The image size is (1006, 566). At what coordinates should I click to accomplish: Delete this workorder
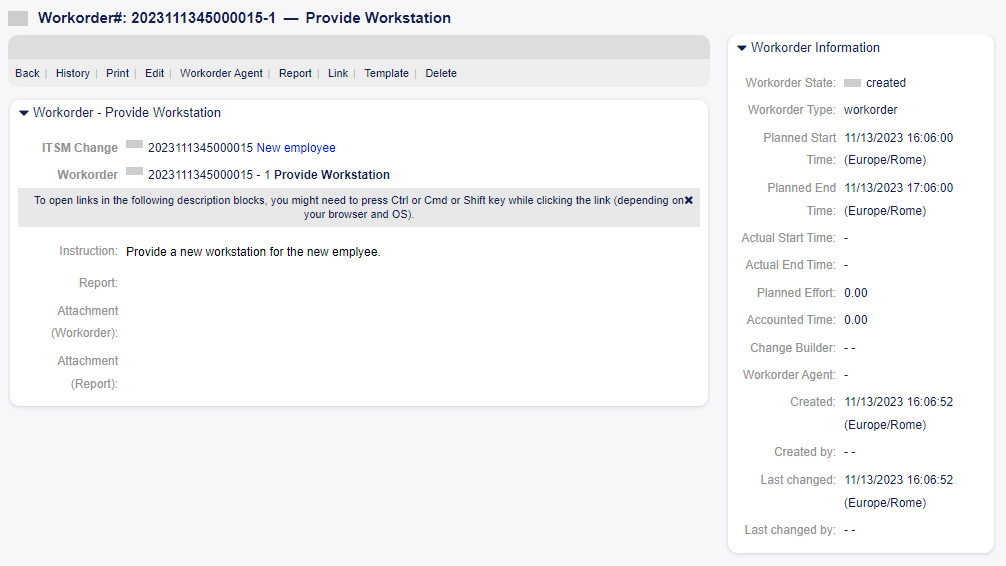coord(441,73)
